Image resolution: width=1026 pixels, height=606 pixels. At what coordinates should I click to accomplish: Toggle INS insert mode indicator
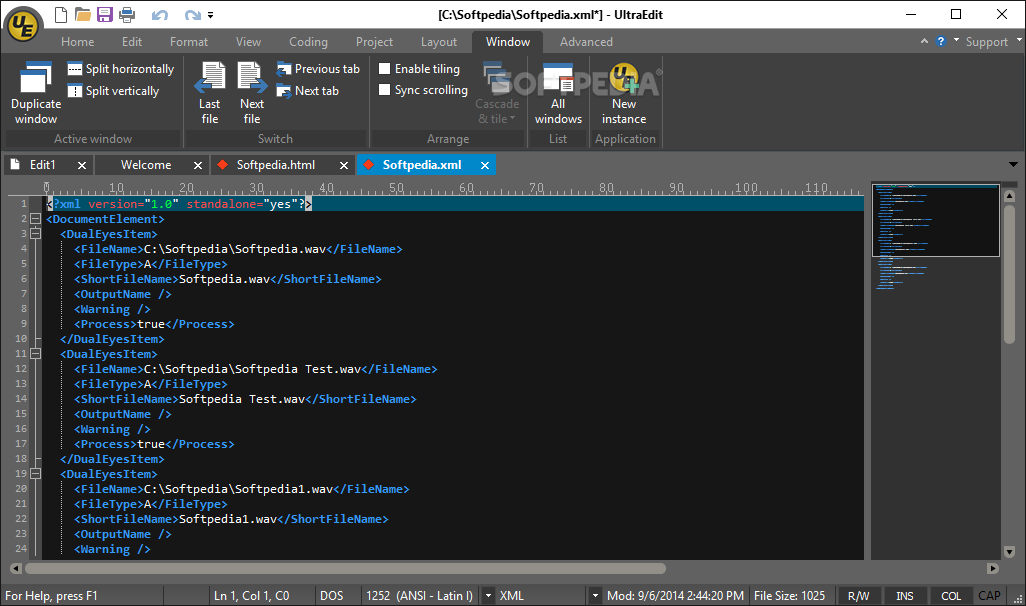tap(905, 596)
